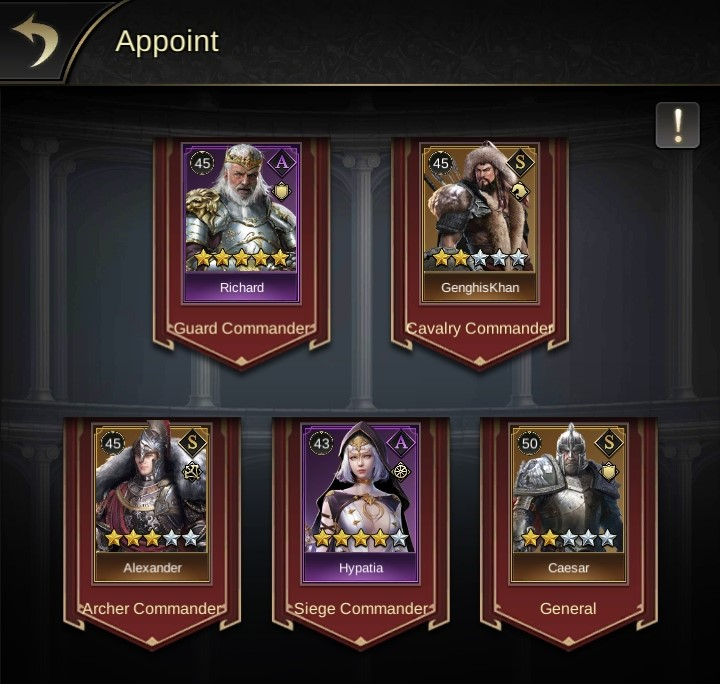Viewport: 720px width, 684px height.
Task: Select the Richard hero portrait
Action: coord(242,223)
